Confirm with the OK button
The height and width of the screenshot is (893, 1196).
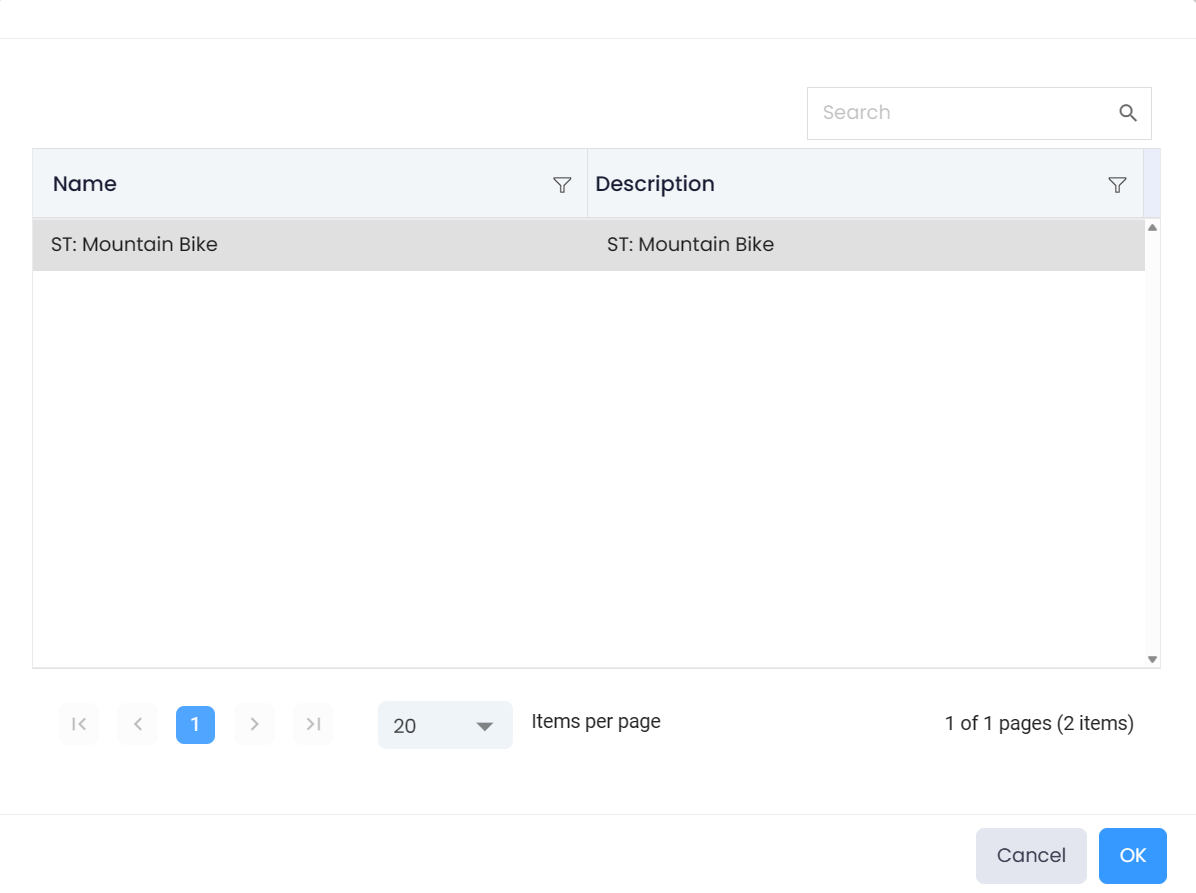pyautogui.click(x=1132, y=855)
